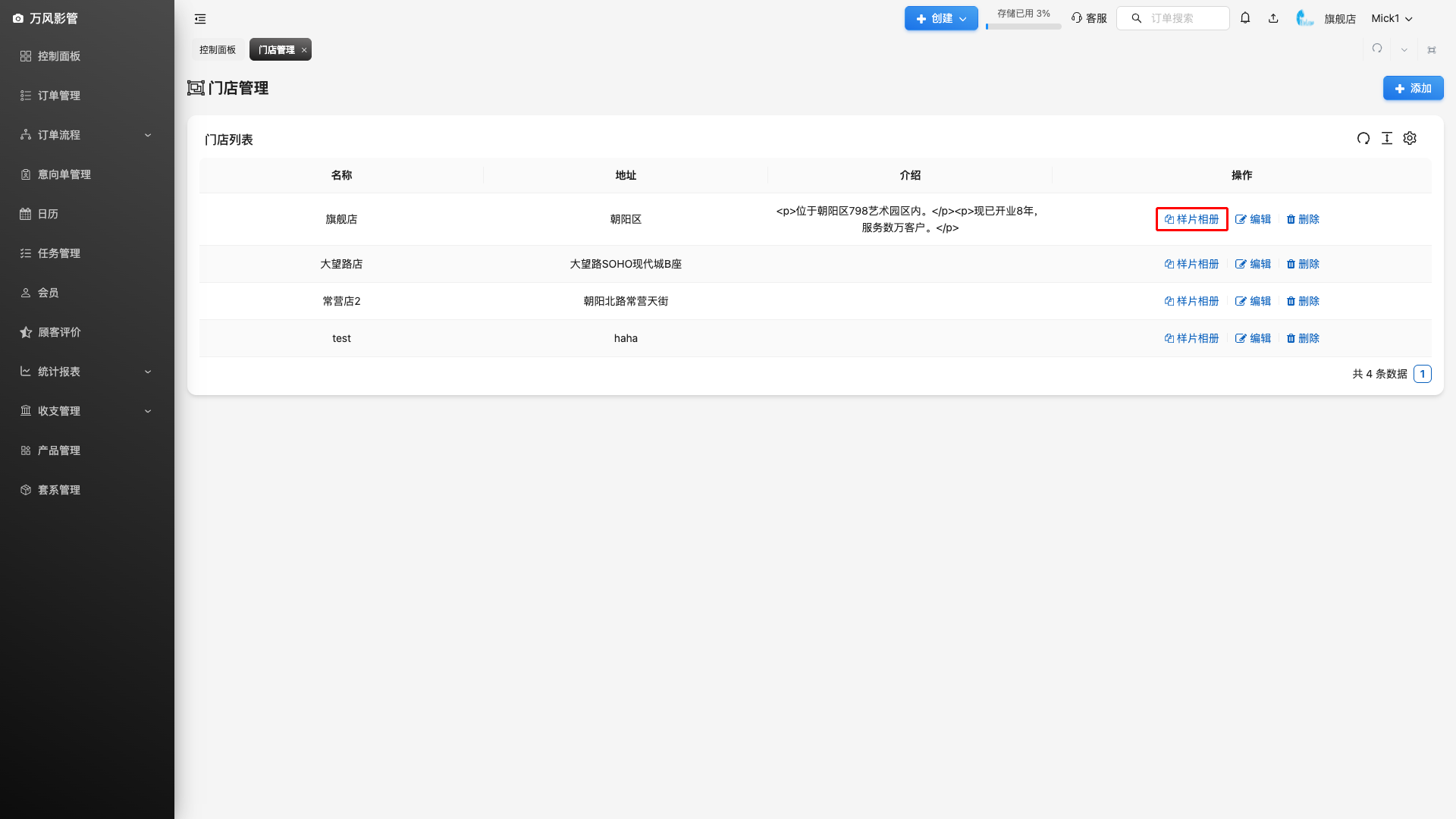Click the 共 4 条数据 total text
This screenshot has height=819, width=1456.
click(x=1379, y=374)
